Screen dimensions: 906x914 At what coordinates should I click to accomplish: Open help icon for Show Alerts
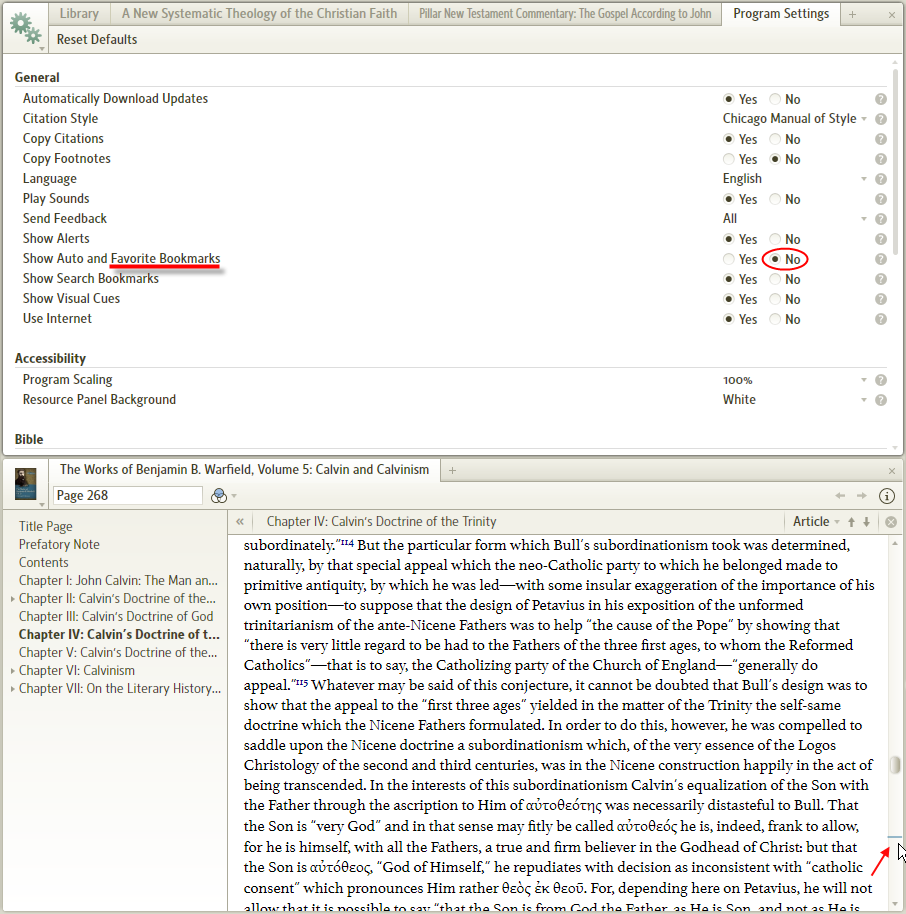881,239
